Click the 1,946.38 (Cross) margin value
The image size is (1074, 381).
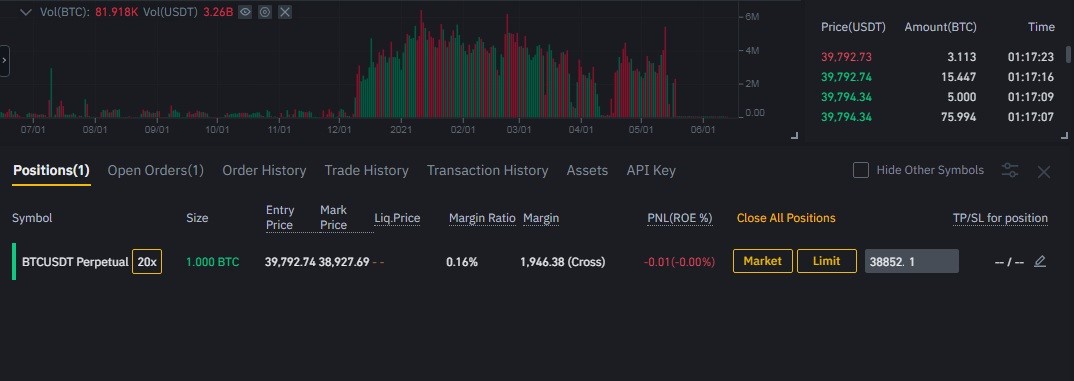(x=563, y=262)
